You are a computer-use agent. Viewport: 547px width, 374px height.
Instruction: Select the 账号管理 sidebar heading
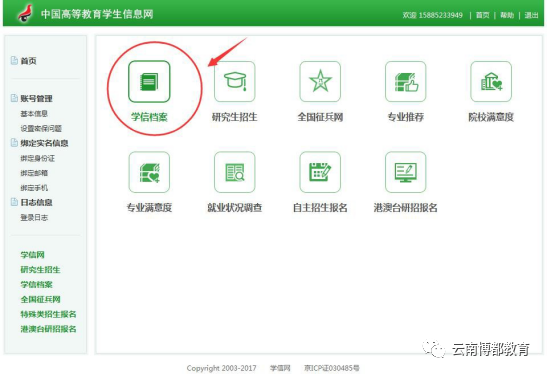pyautogui.click(x=36, y=98)
